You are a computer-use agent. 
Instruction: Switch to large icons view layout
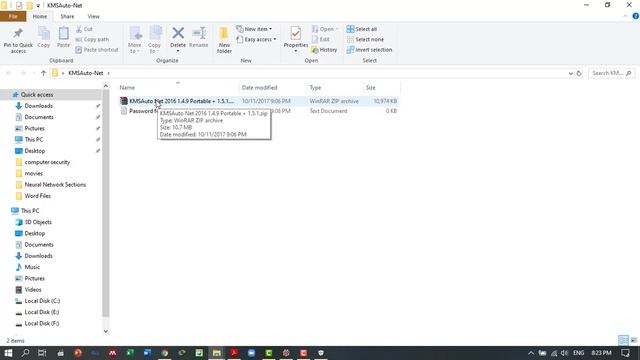tap(633, 340)
